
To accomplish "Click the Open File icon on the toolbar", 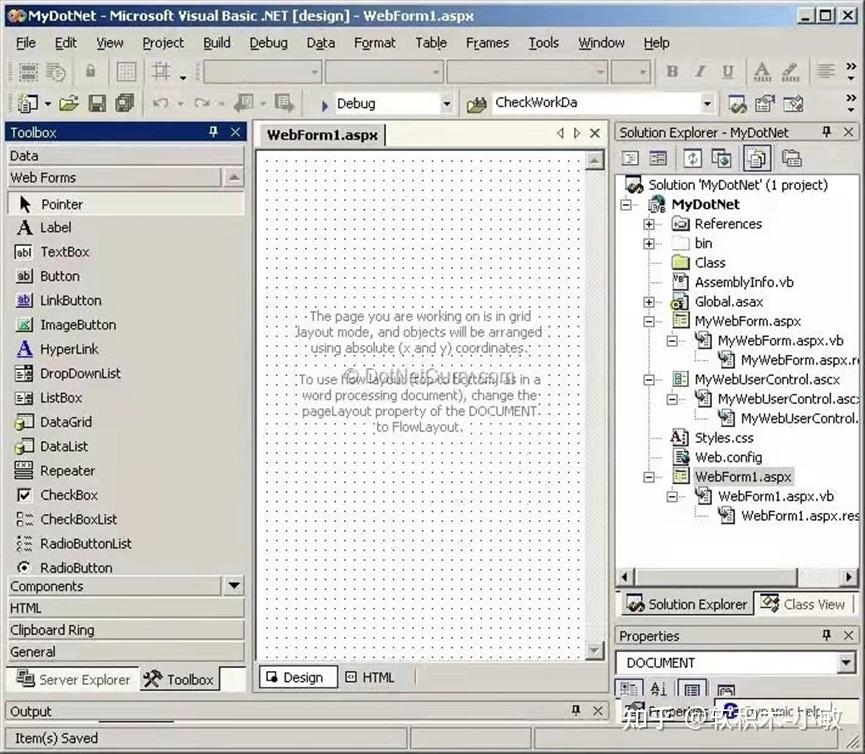I will coord(68,103).
